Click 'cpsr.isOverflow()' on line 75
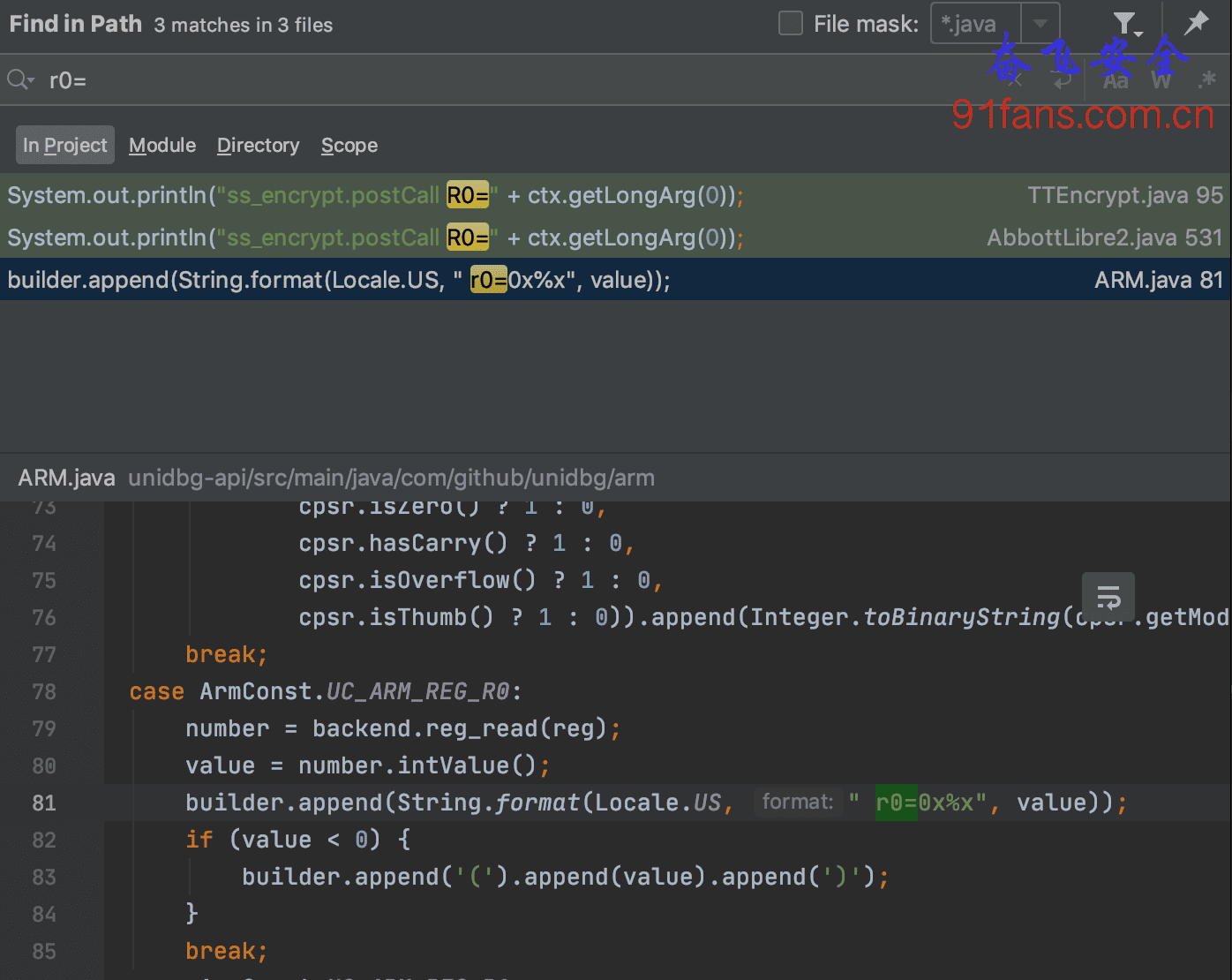 [417, 580]
